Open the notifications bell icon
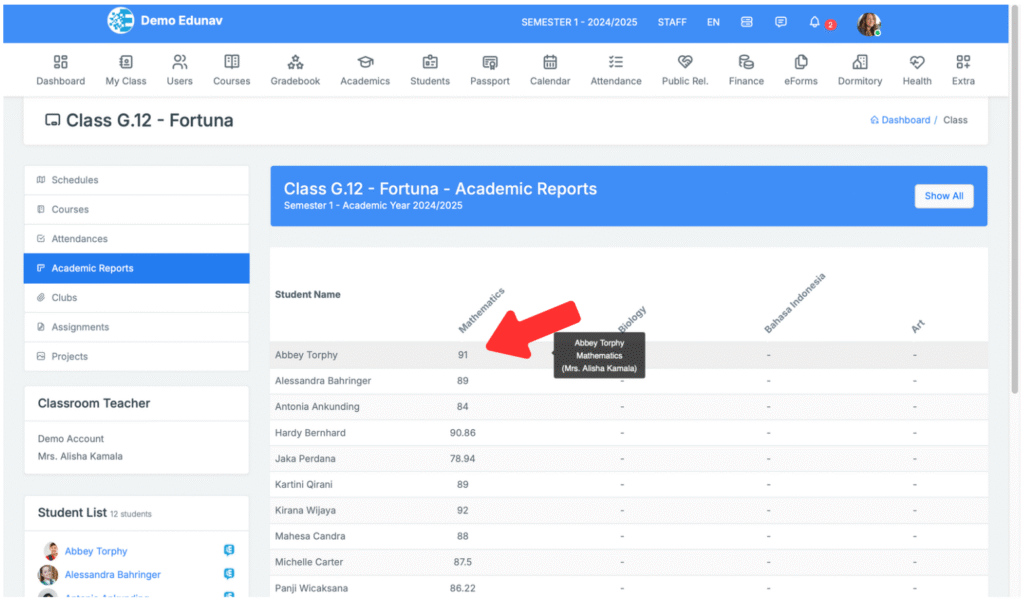1024x607 pixels. (x=815, y=22)
